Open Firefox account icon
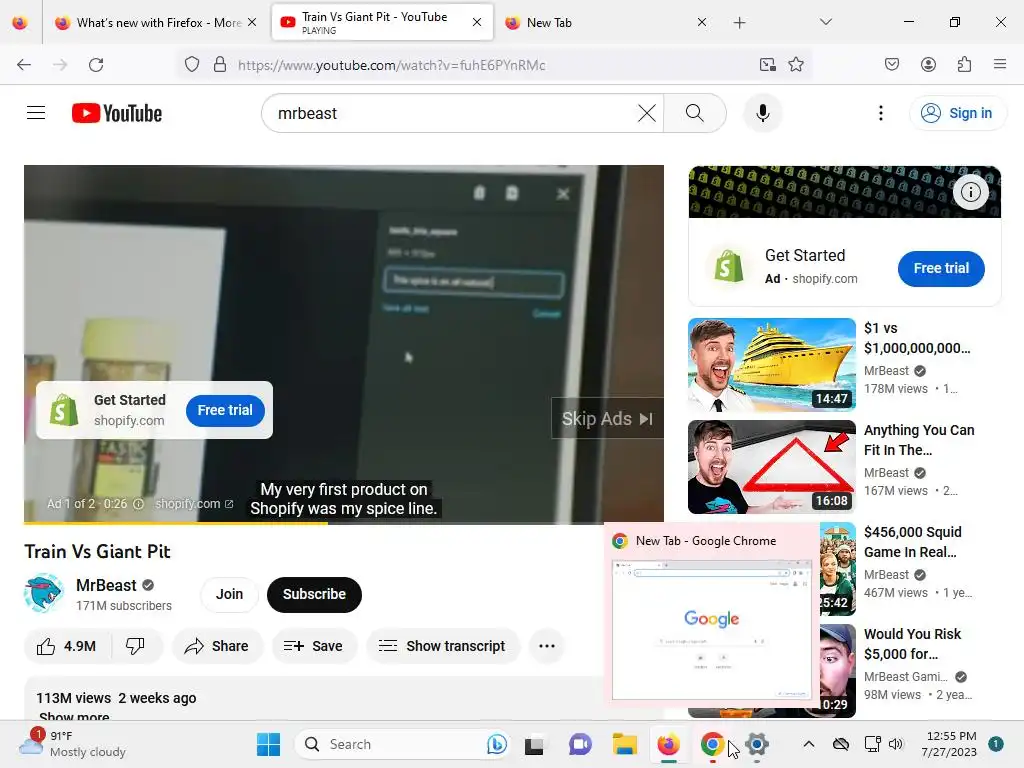This screenshot has height=768, width=1024. pyautogui.click(x=928, y=65)
